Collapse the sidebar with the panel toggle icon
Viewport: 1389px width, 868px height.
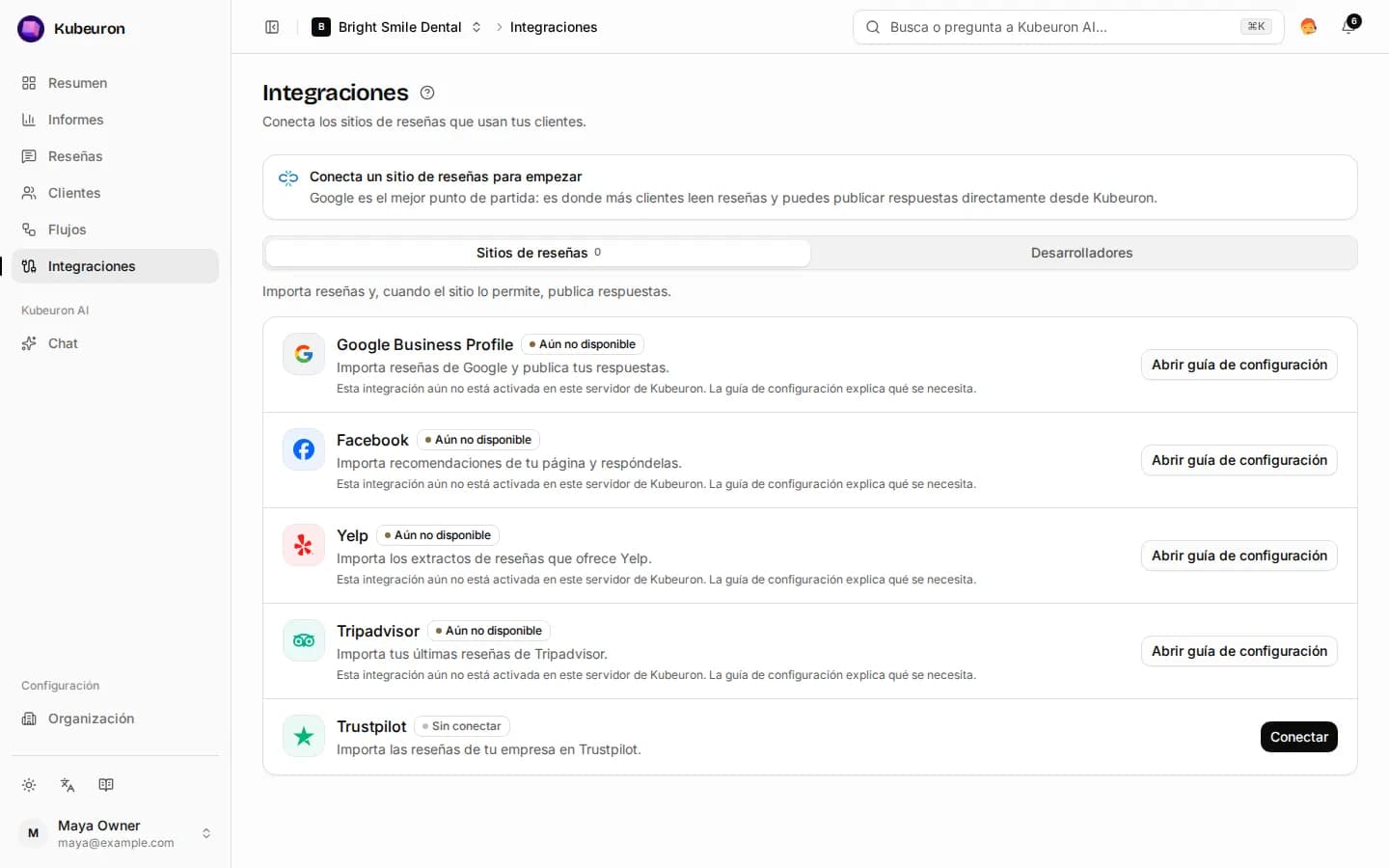pos(272,27)
